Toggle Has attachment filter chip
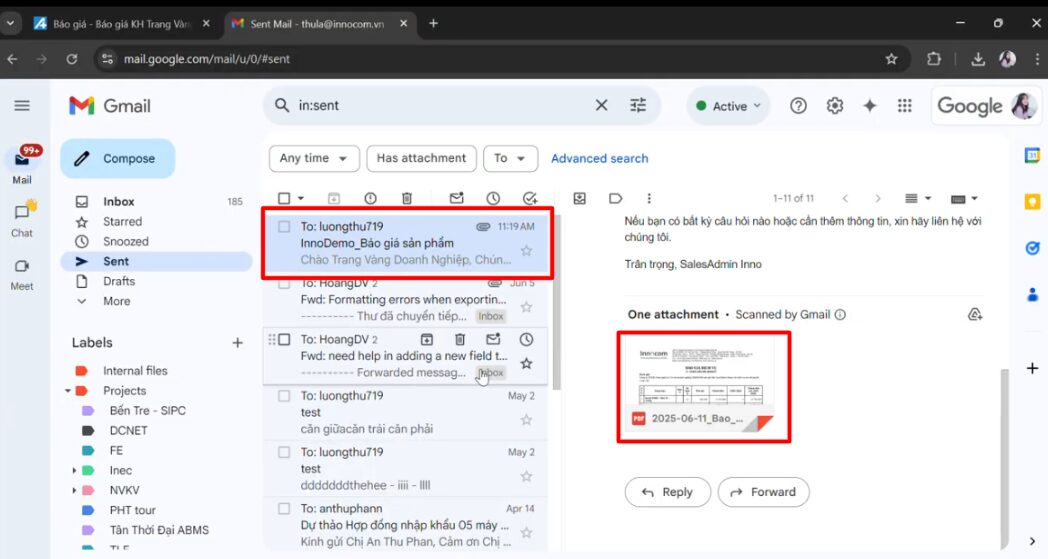Viewport: 1048px width, 559px height. point(421,158)
